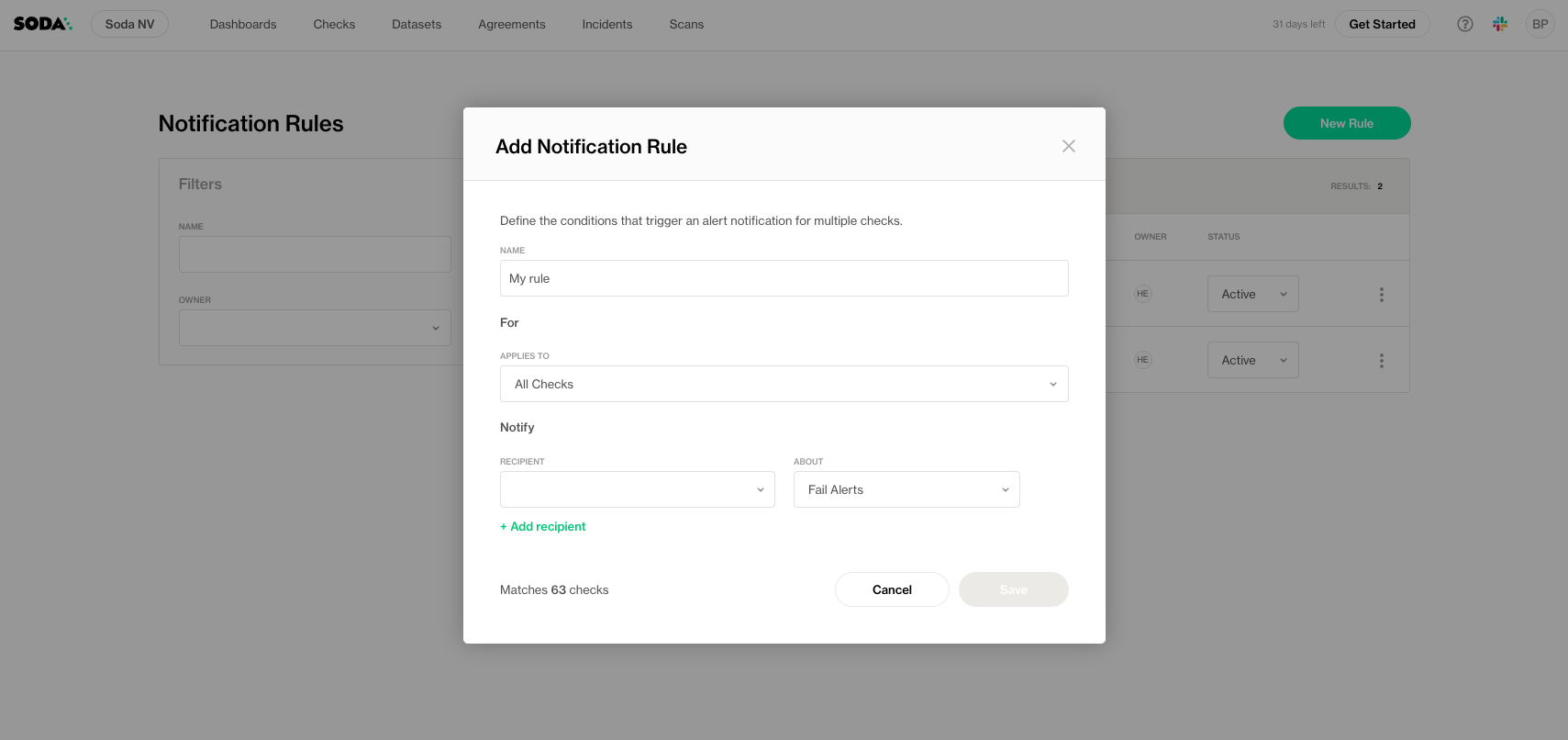The width and height of the screenshot is (1568, 740).
Task: Open the BP user avatar menu
Action: [1540, 24]
